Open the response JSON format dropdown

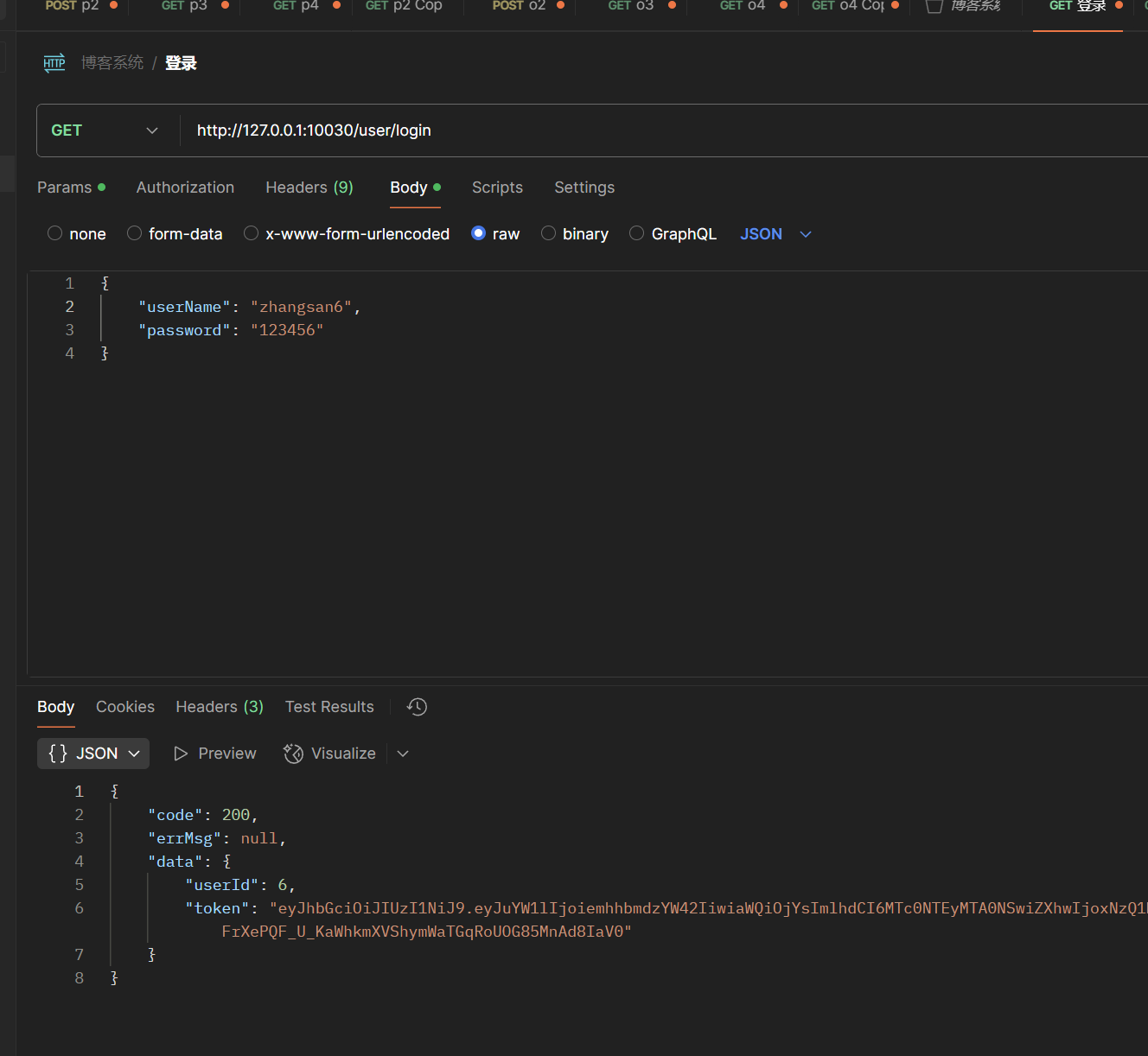pyautogui.click(x=93, y=754)
